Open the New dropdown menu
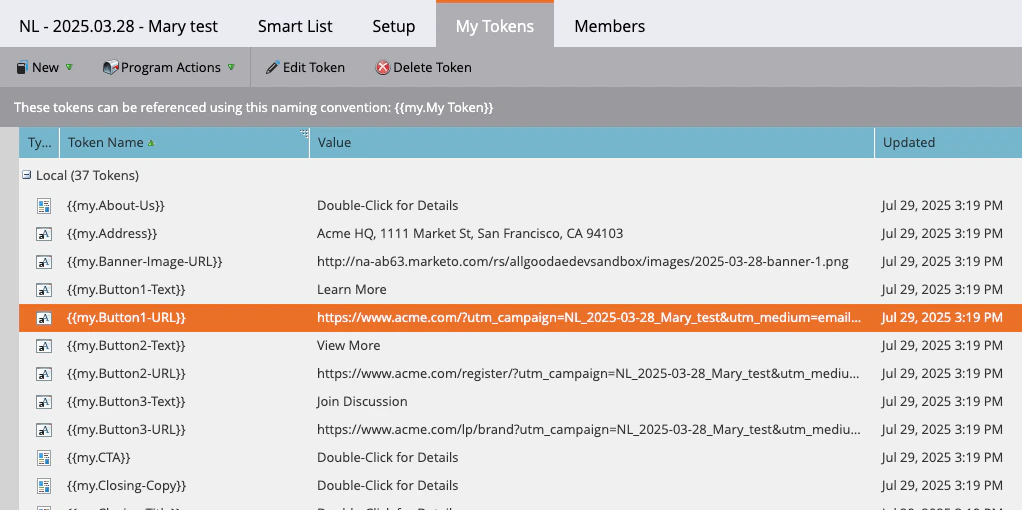The image size is (1022, 510). (44, 67)
